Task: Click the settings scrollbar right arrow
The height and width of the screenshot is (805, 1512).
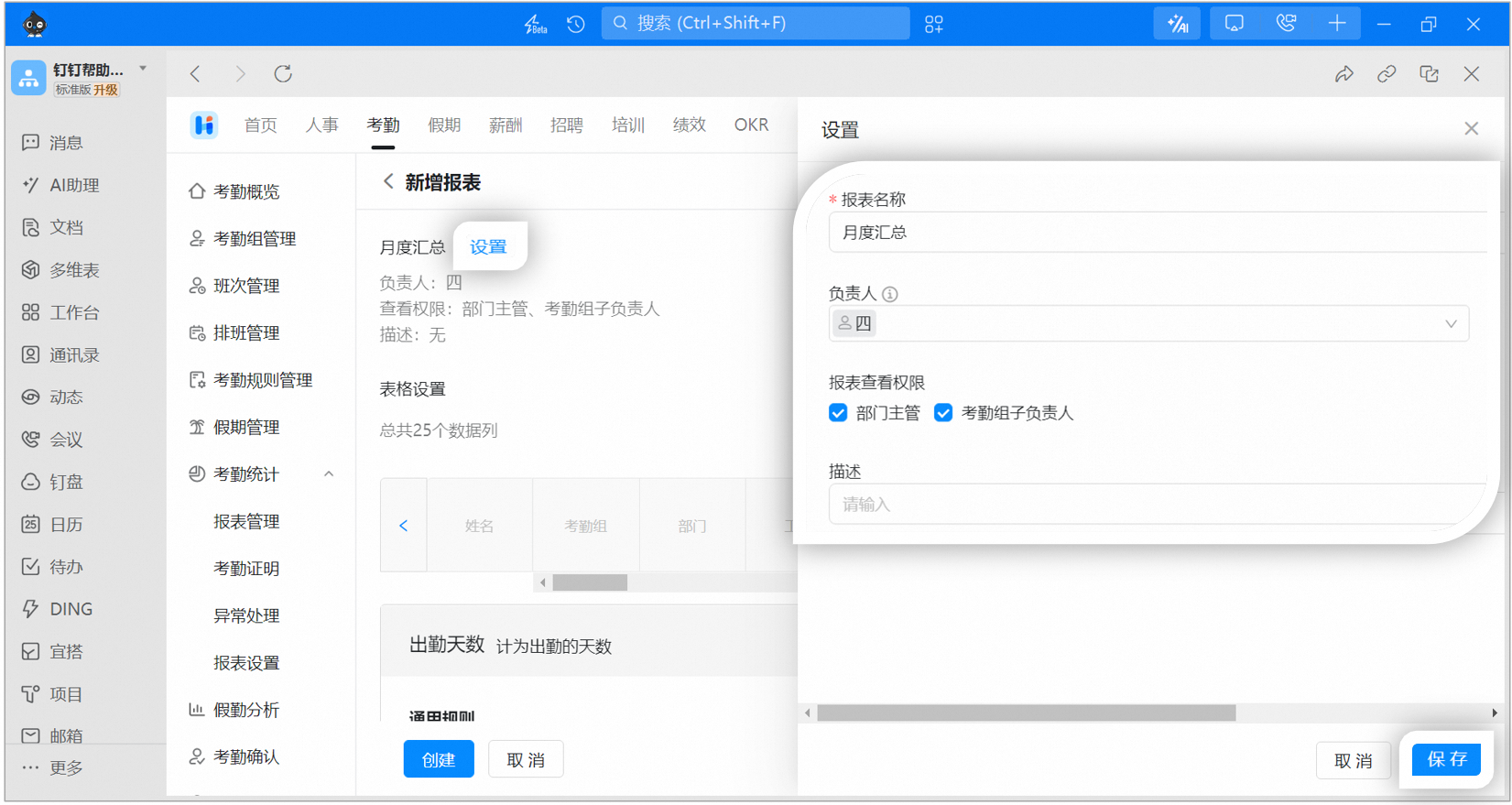Action: pos(1495,713)
